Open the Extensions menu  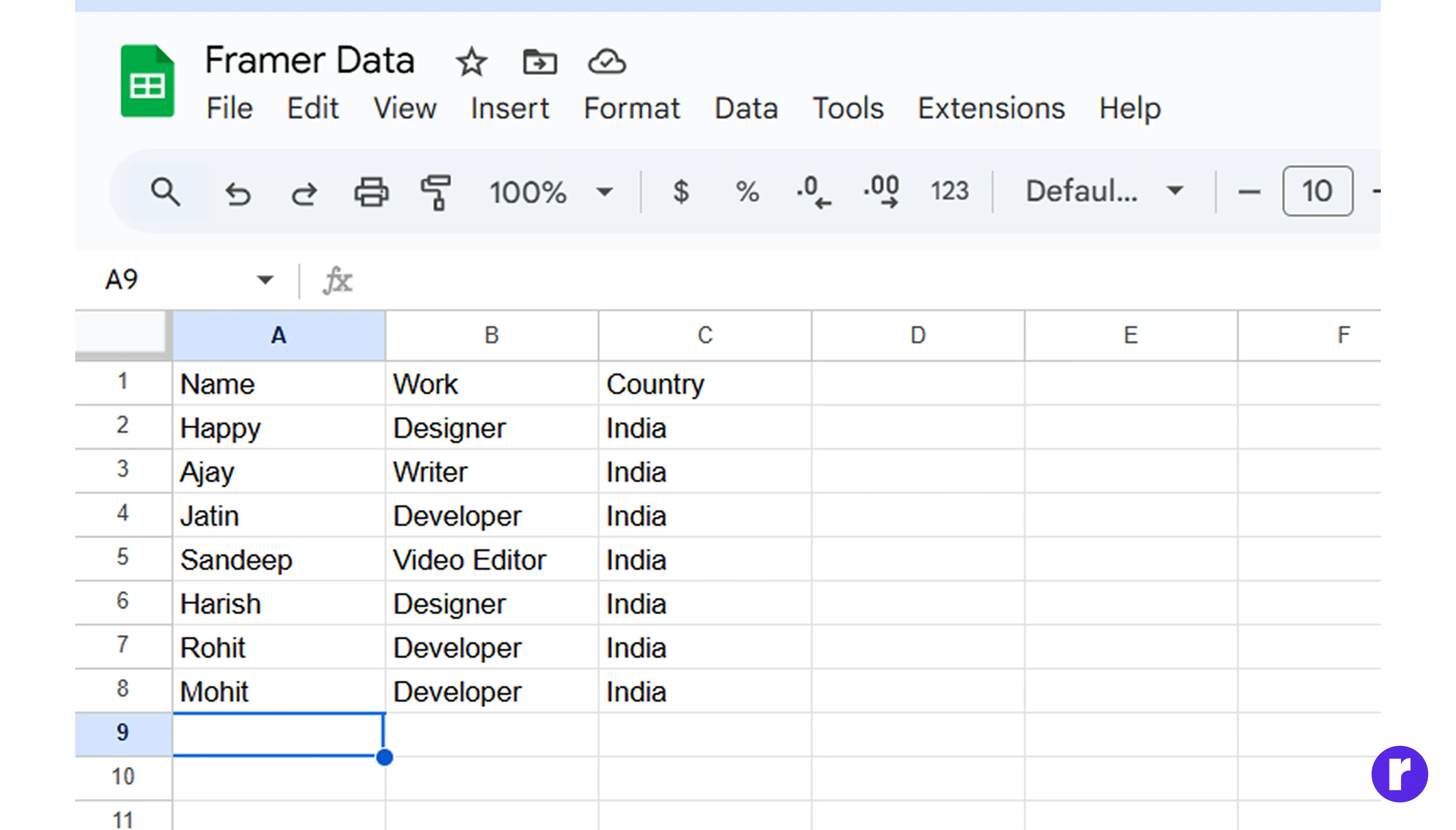(991, 108)
